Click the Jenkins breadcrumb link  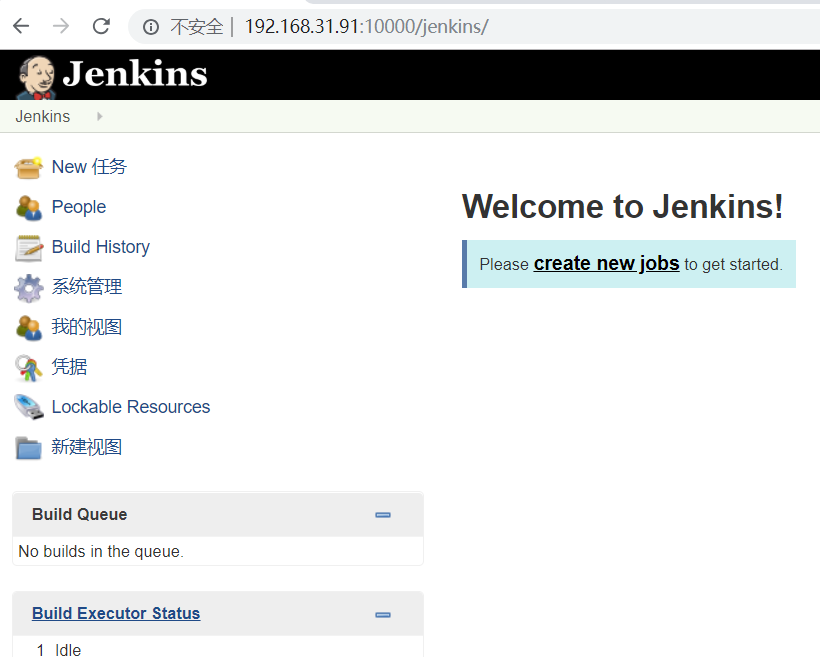coord(43,116)
